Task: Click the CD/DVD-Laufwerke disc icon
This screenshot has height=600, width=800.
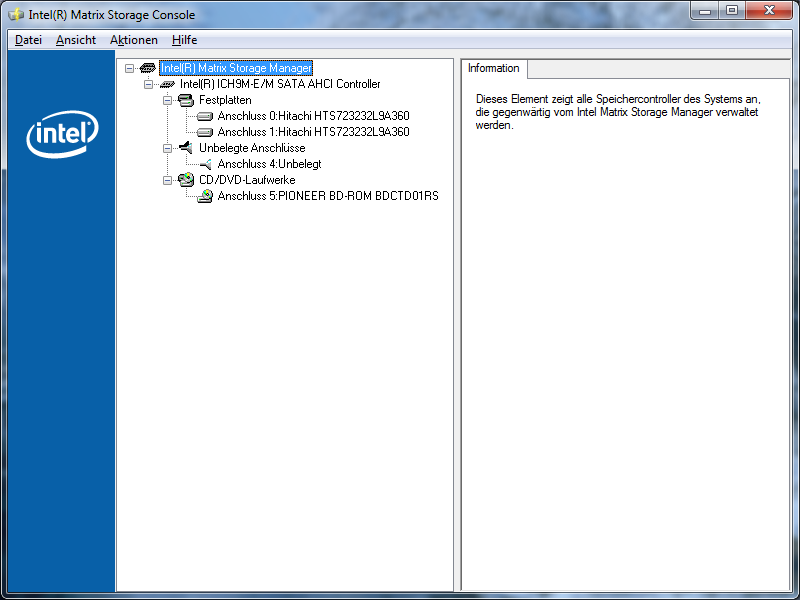Action: (185, 180)
